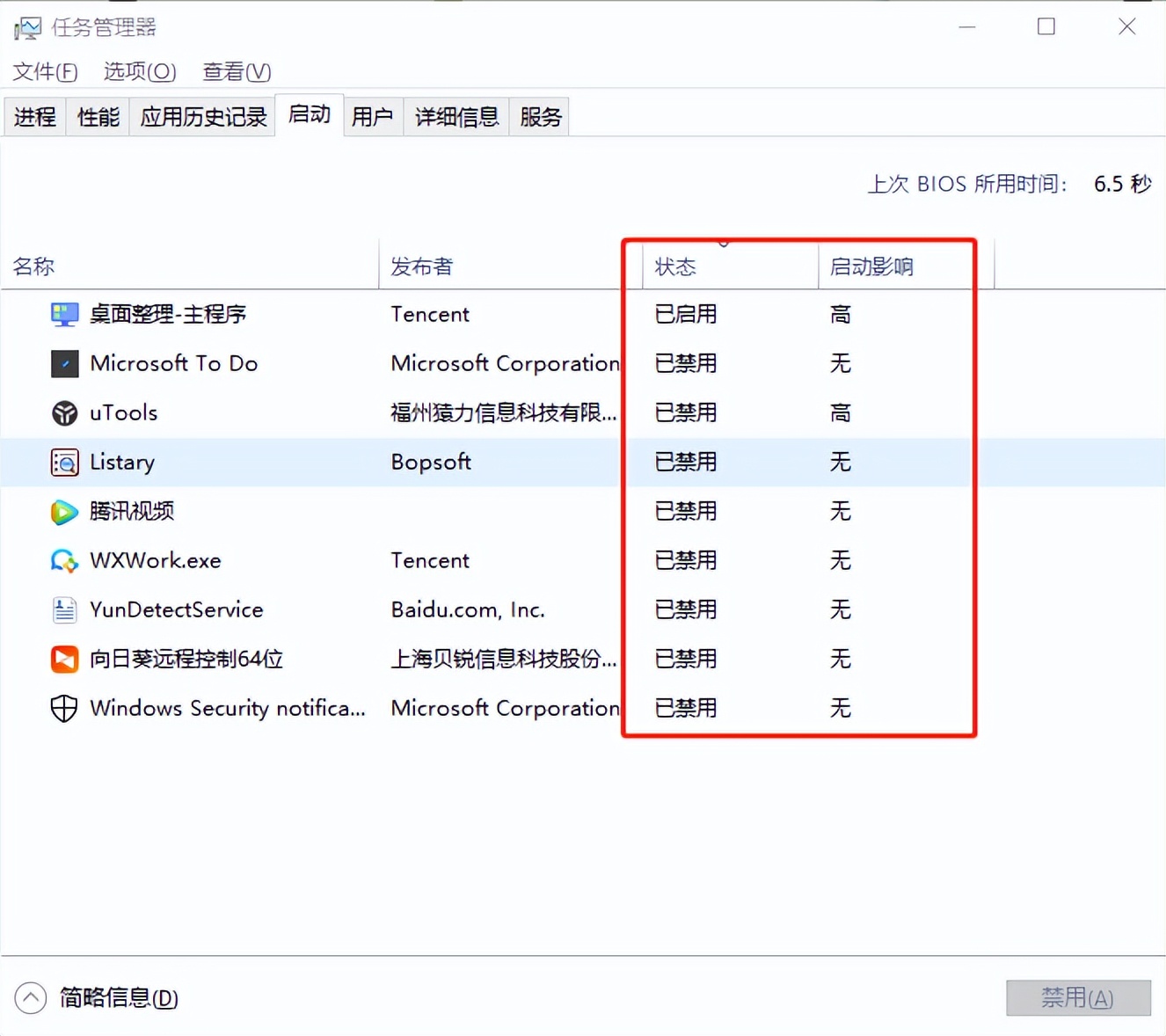Click the 向日葵远程控制 remote control icon

point(64,659)
